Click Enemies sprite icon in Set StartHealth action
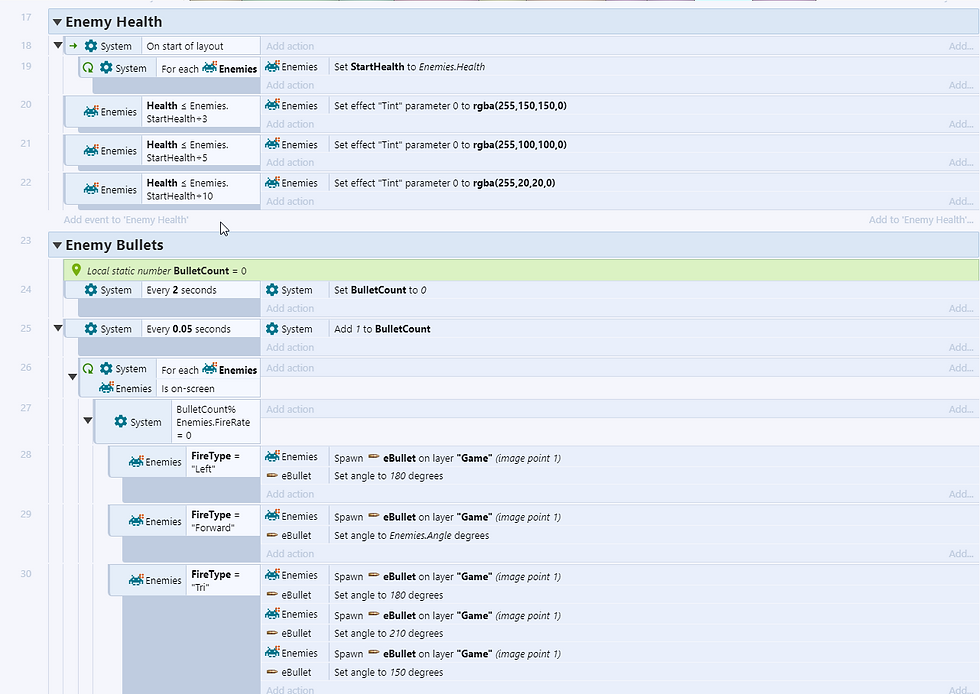Viewport: 980px width, 694px height. pyautogui.click(x=272, y=66)
